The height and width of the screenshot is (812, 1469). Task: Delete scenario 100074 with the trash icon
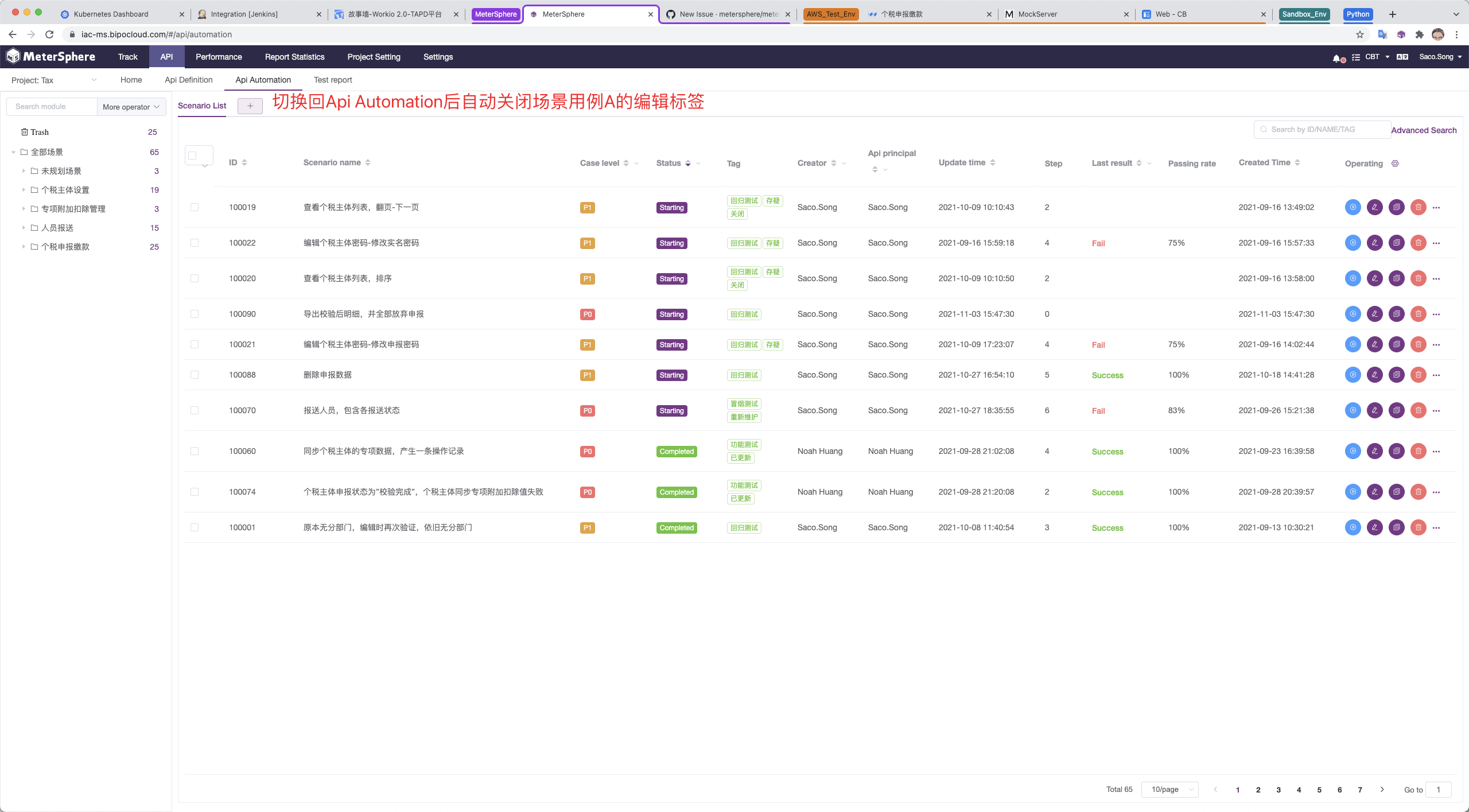pos(1418,492)
